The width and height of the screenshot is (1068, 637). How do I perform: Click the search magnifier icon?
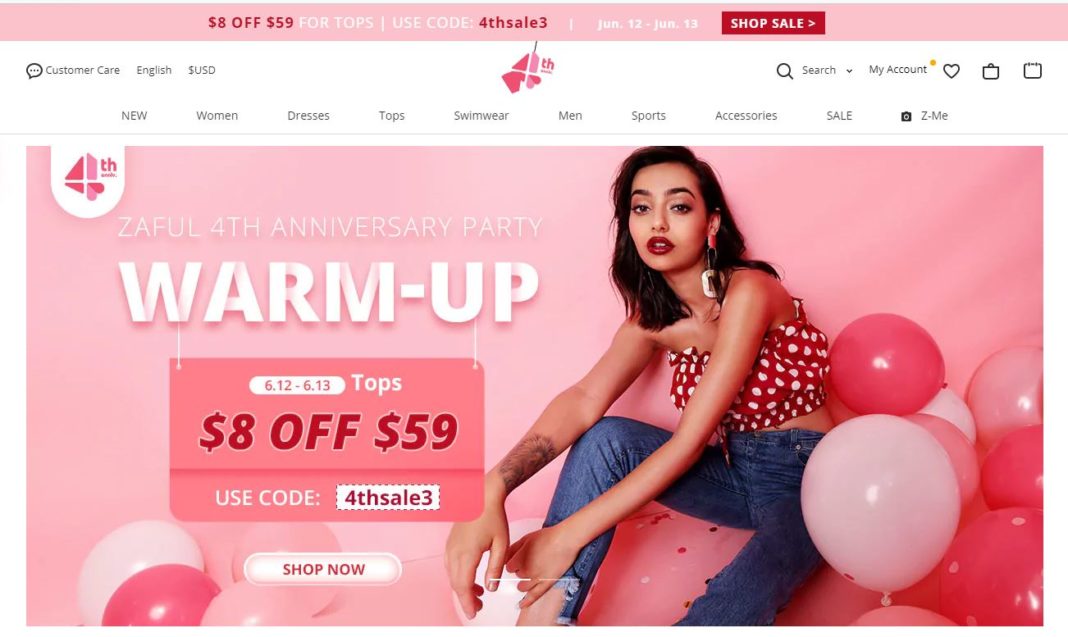[785, 71]
